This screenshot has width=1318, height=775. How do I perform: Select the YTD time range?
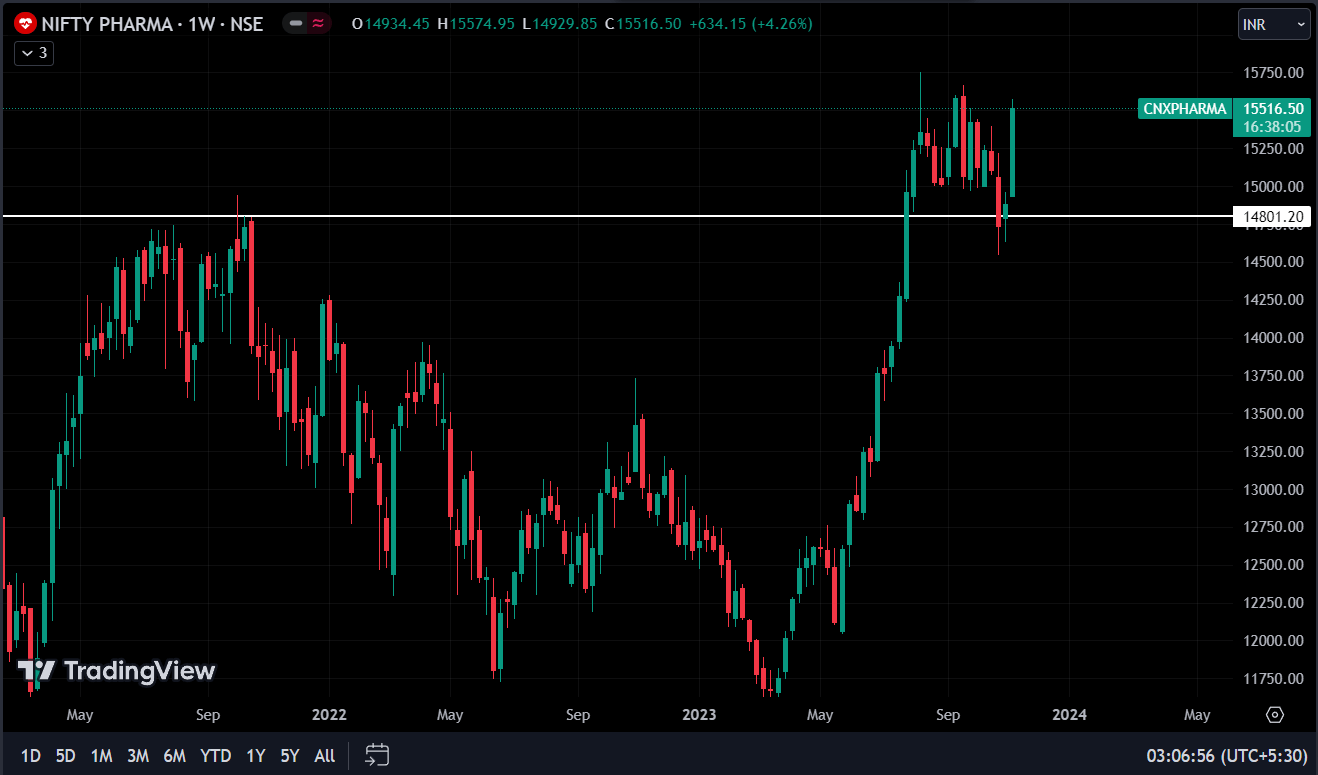point(215,756)
